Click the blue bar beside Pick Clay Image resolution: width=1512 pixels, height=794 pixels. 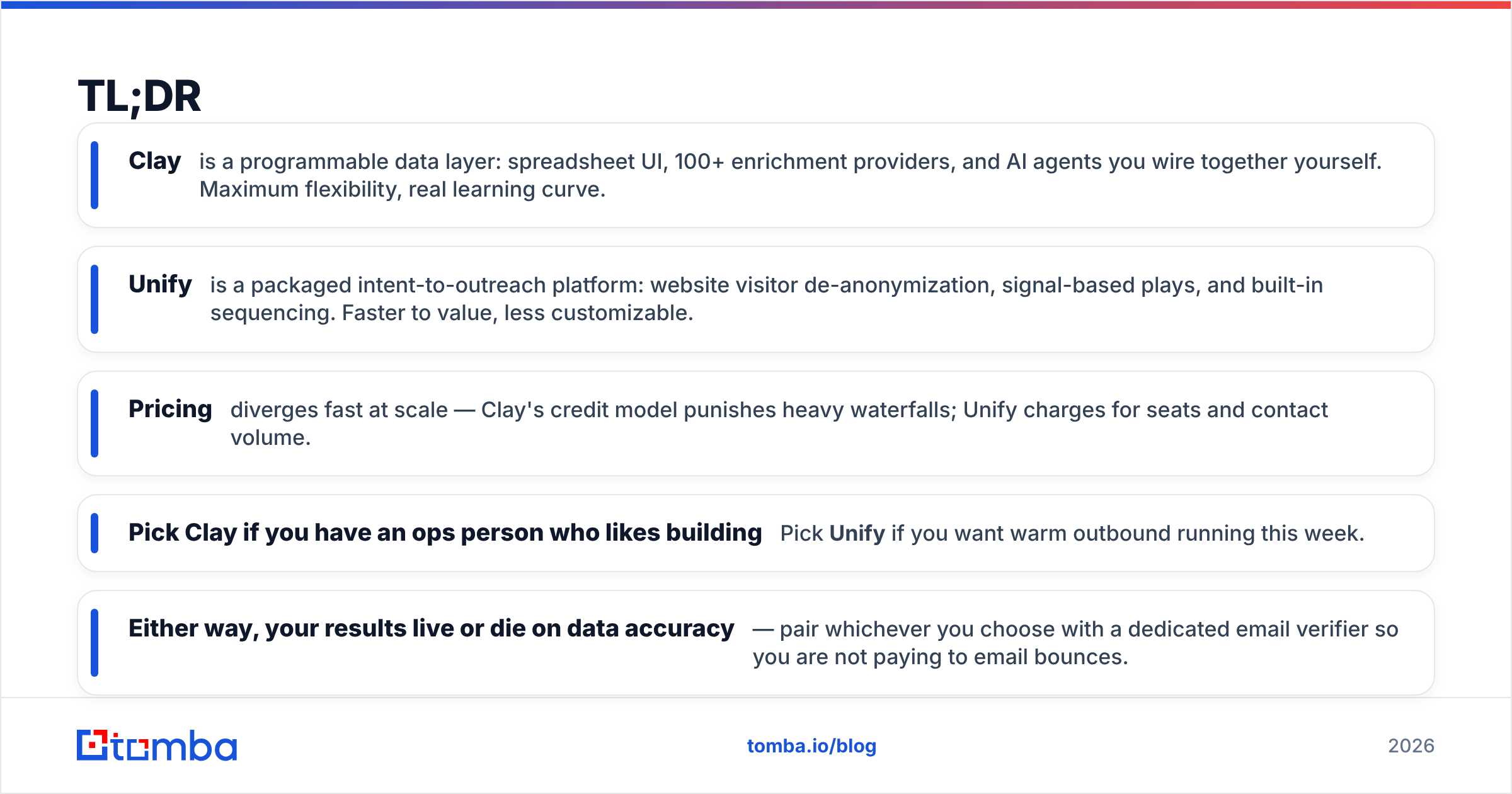click(94, 533)
